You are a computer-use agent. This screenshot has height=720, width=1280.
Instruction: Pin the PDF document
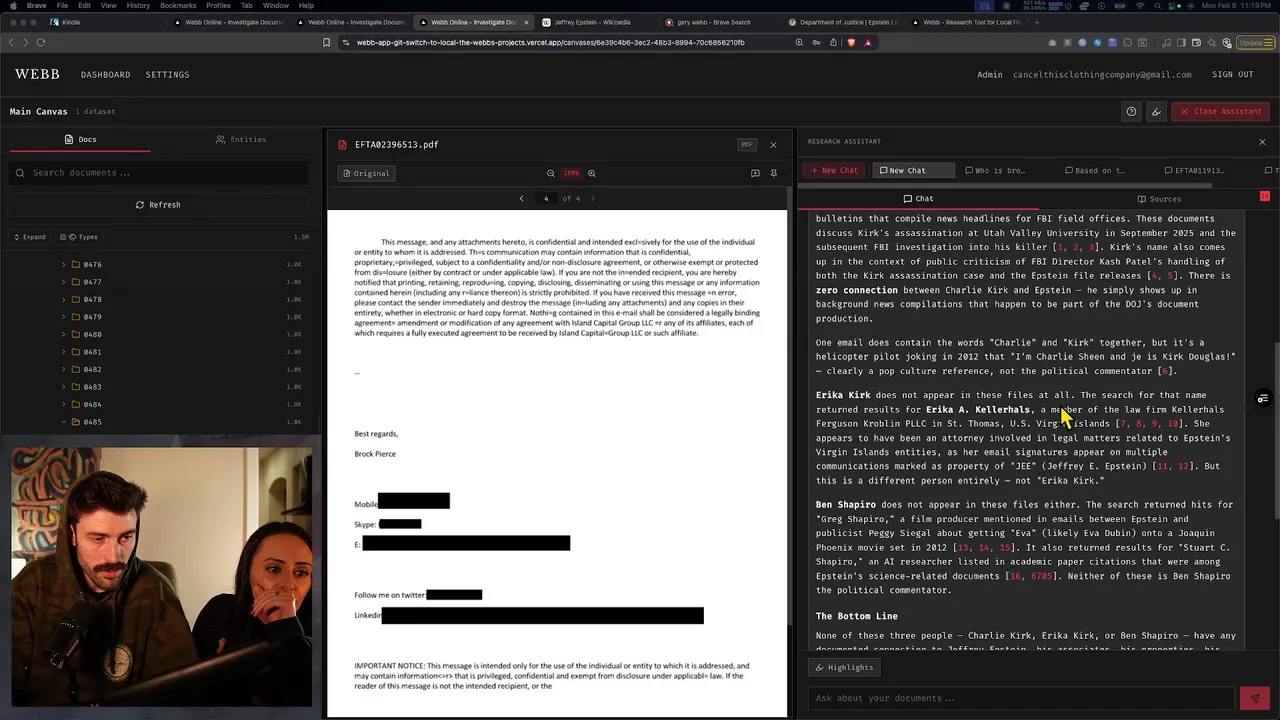click(774, 173)
